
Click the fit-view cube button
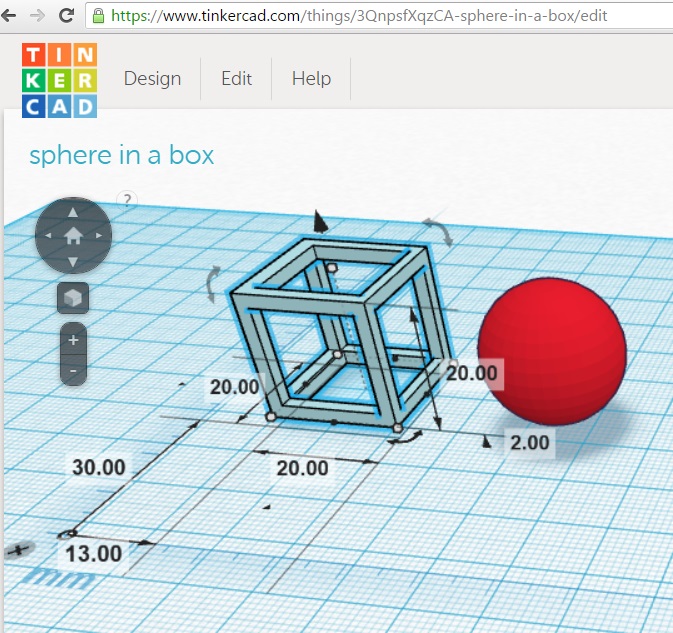tap(73, 298)
